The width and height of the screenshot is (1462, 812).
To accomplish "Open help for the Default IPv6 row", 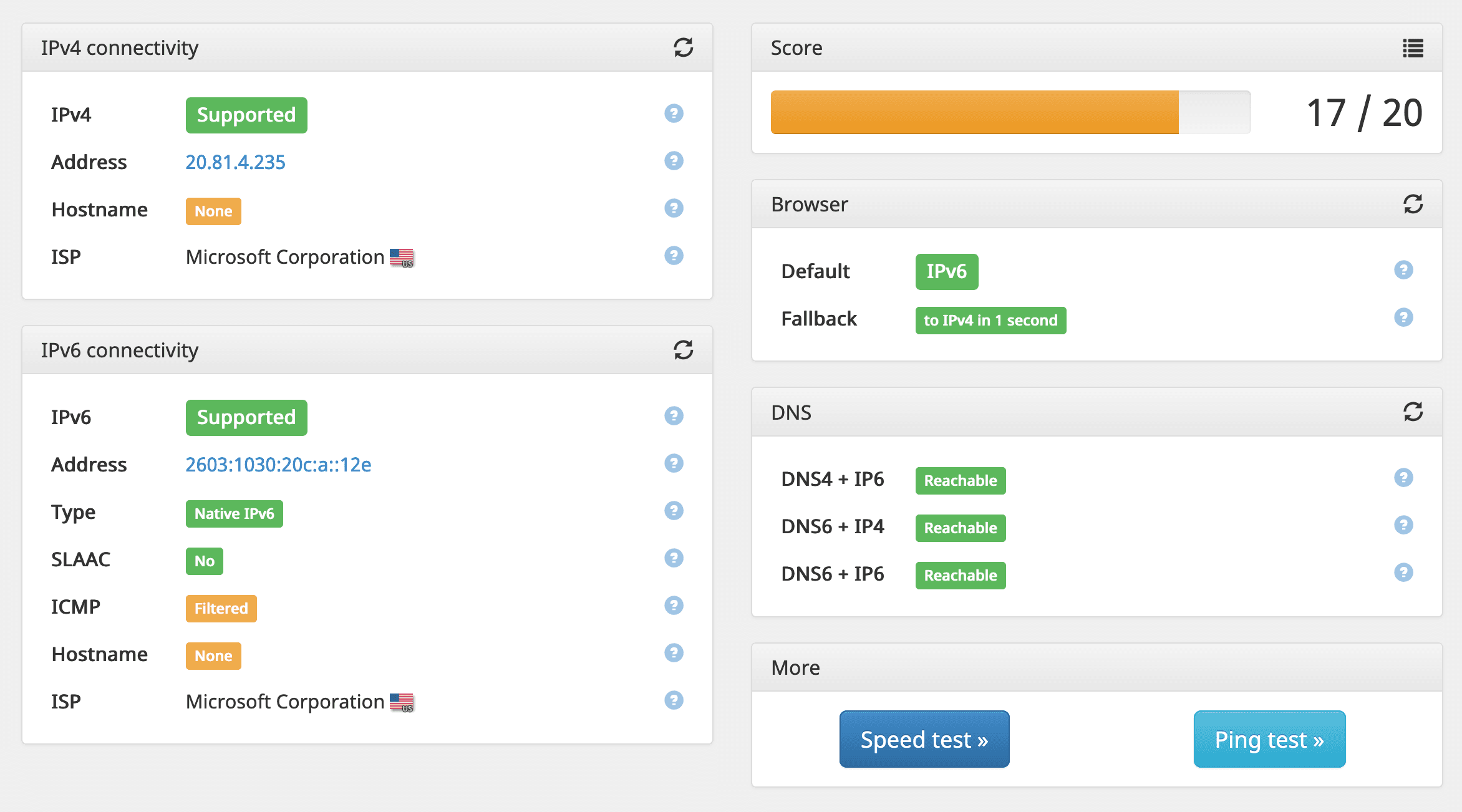I will [x=1403, y=270].
